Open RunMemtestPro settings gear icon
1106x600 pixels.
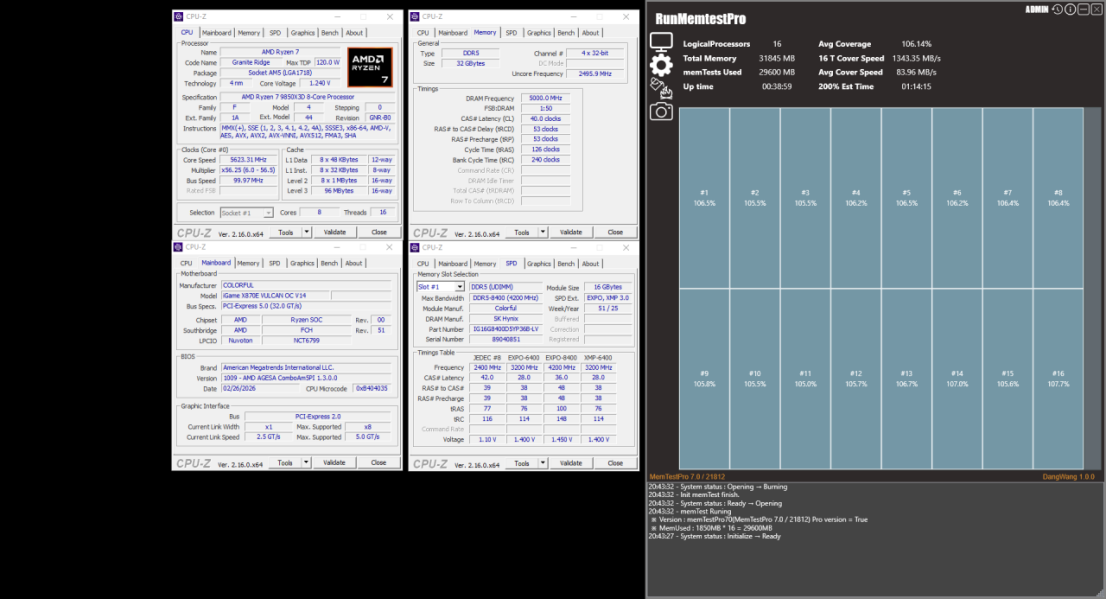pyautogui.click(x=661, y=65)
